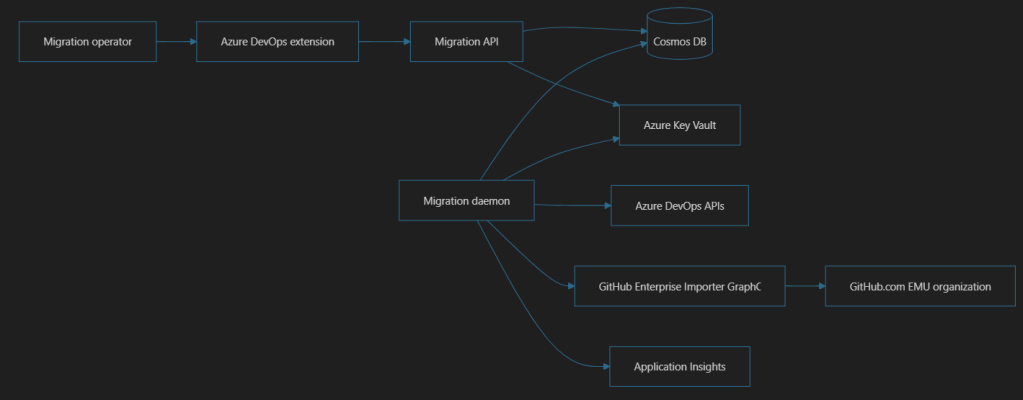Select the Azure Key Vault node

[x=679, y=125]
